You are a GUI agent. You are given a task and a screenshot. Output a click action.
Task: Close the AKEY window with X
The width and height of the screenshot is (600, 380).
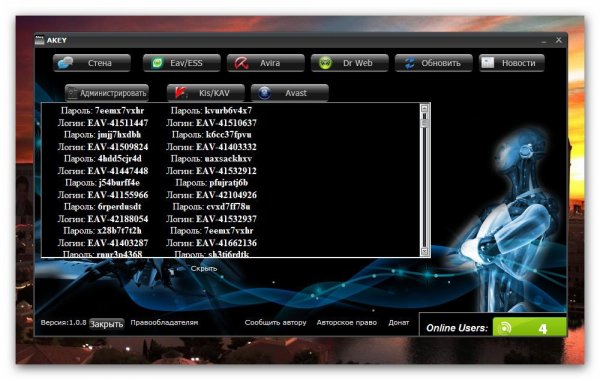tap(559, 40)
